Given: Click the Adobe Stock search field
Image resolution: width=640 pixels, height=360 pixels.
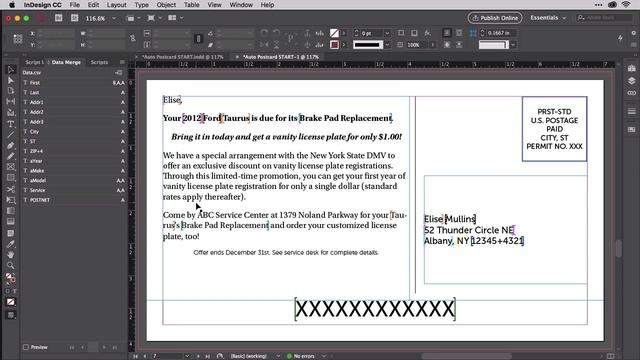Looking at the screenshot, I should 605,18.
